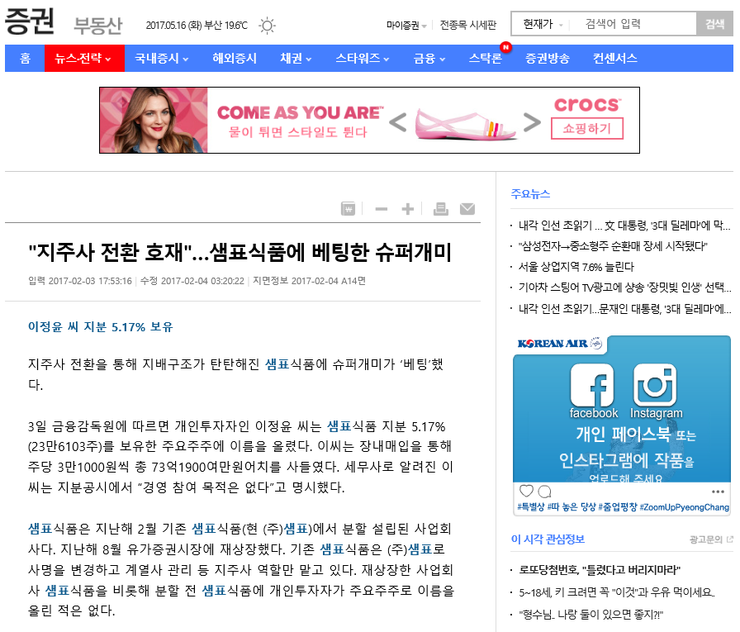Open news '기아차 스팅어 TV광고에 샹송'

point(624,287)
